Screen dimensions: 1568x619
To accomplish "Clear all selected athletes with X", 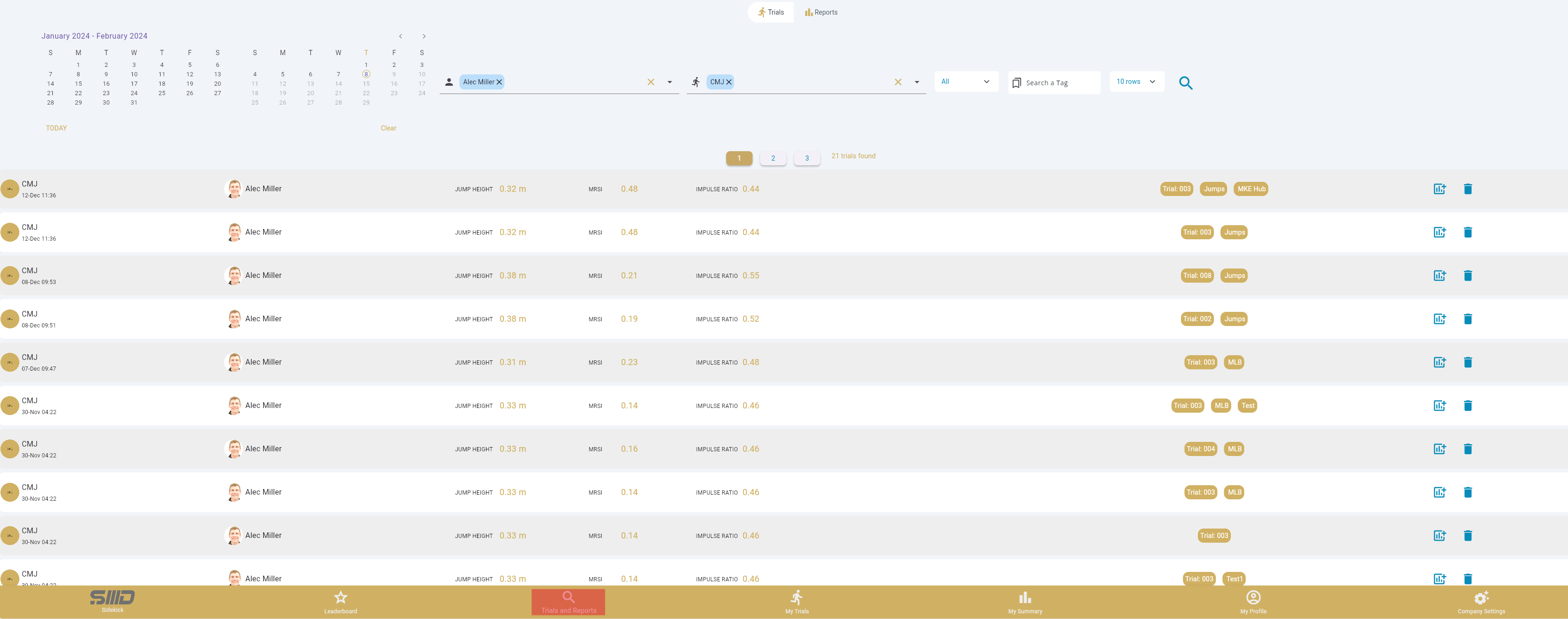I will pos(651,82).
